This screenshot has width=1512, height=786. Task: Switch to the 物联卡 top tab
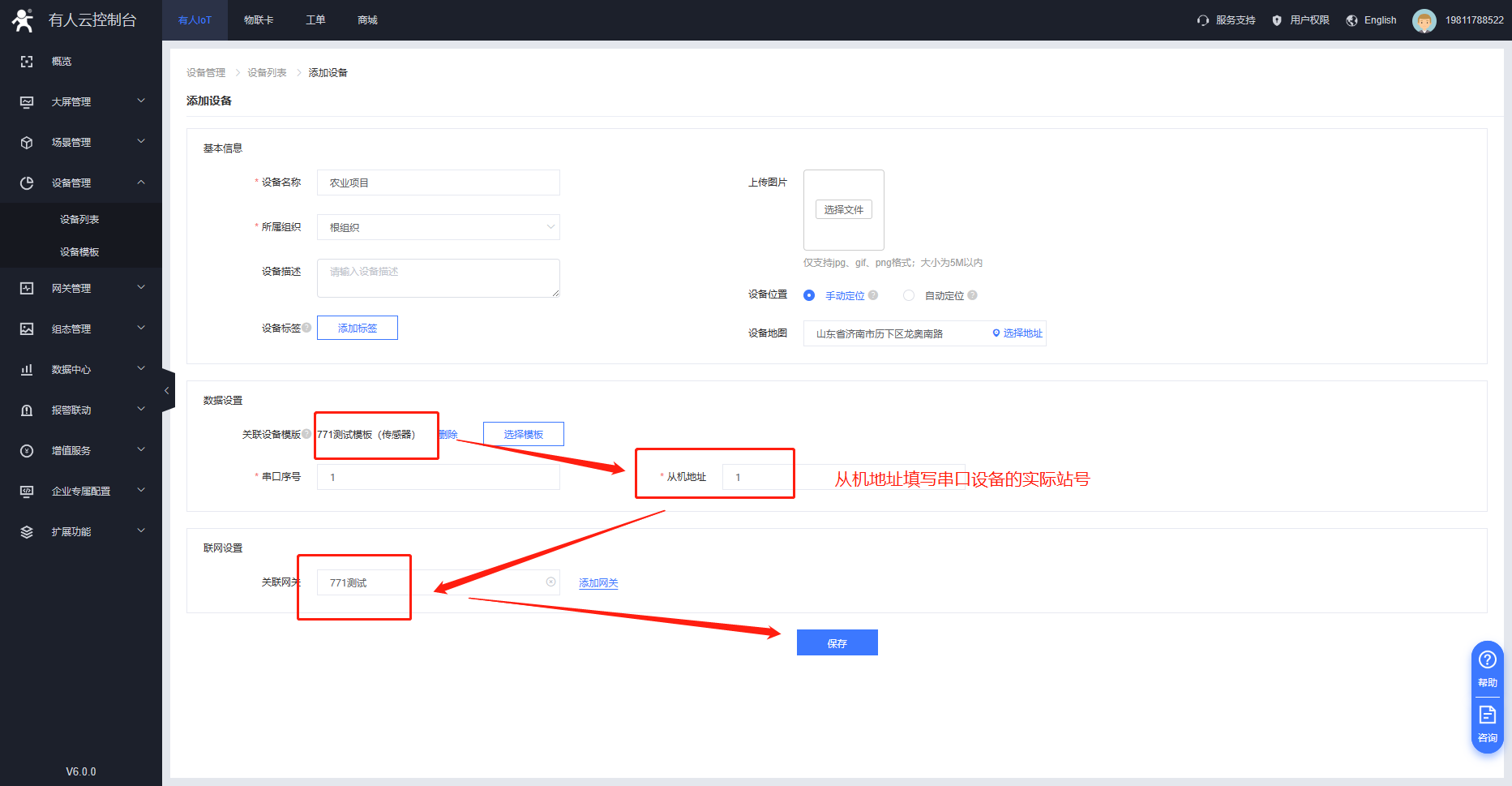[x=259, y=20]
